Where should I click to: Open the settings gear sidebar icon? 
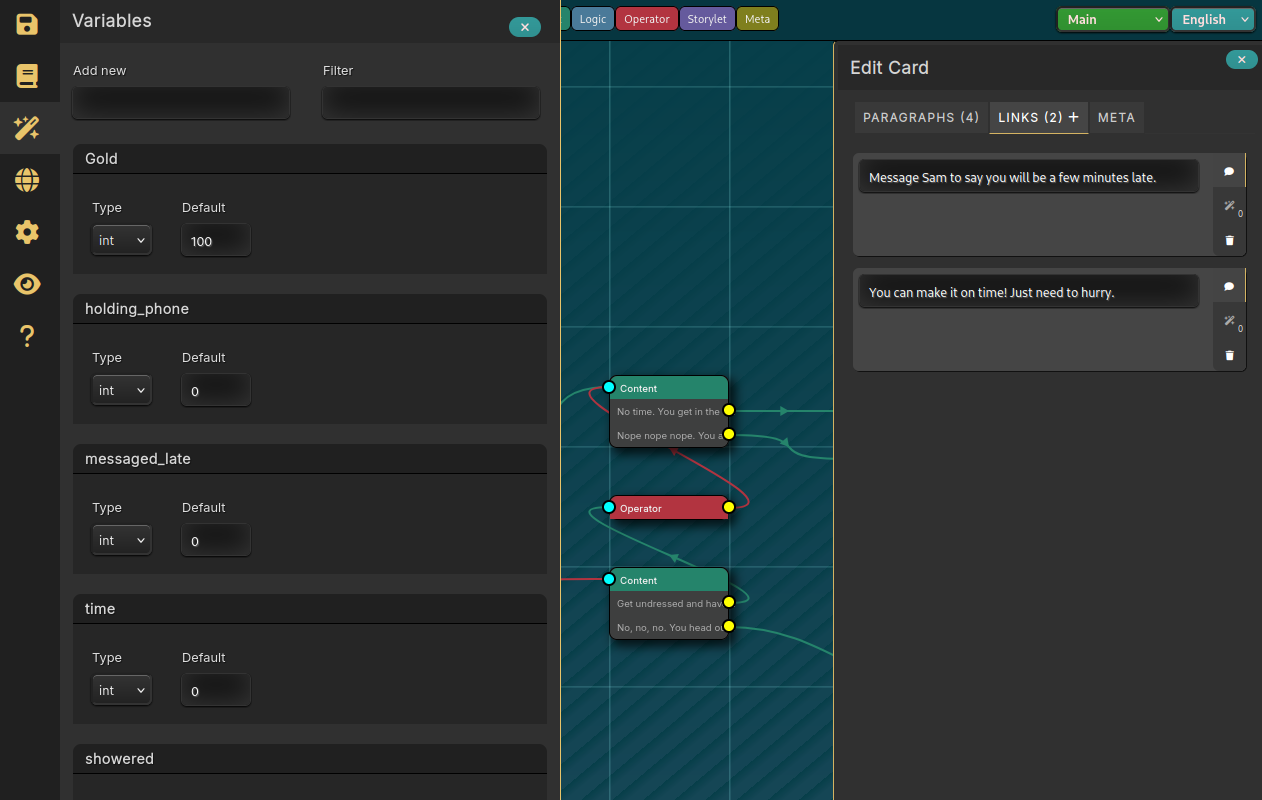(x=27, y=232)
